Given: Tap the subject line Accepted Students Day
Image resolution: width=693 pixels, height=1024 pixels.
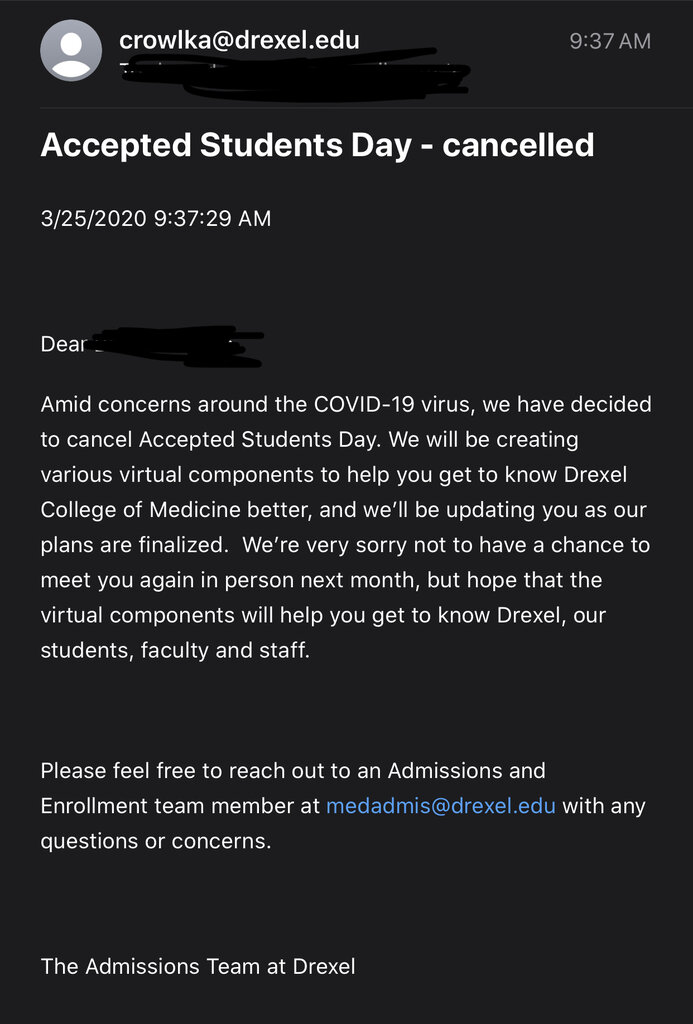Looking at the screenshot, I should [x=227, y=145].
